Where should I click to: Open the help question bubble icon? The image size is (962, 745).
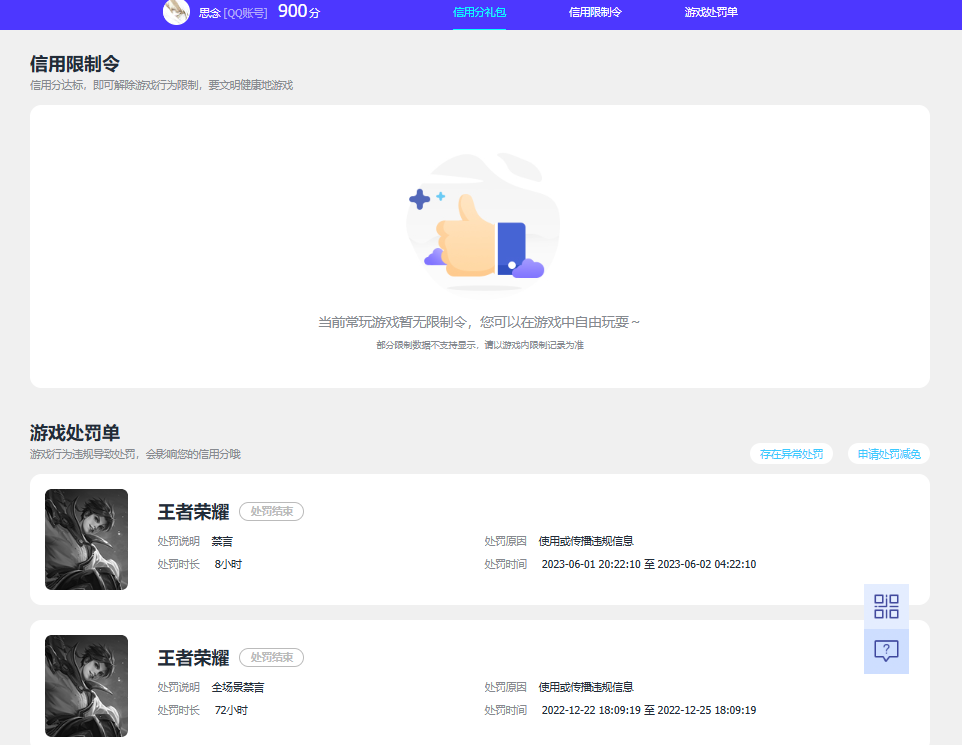pyautogui.click(x=886, y=651)
